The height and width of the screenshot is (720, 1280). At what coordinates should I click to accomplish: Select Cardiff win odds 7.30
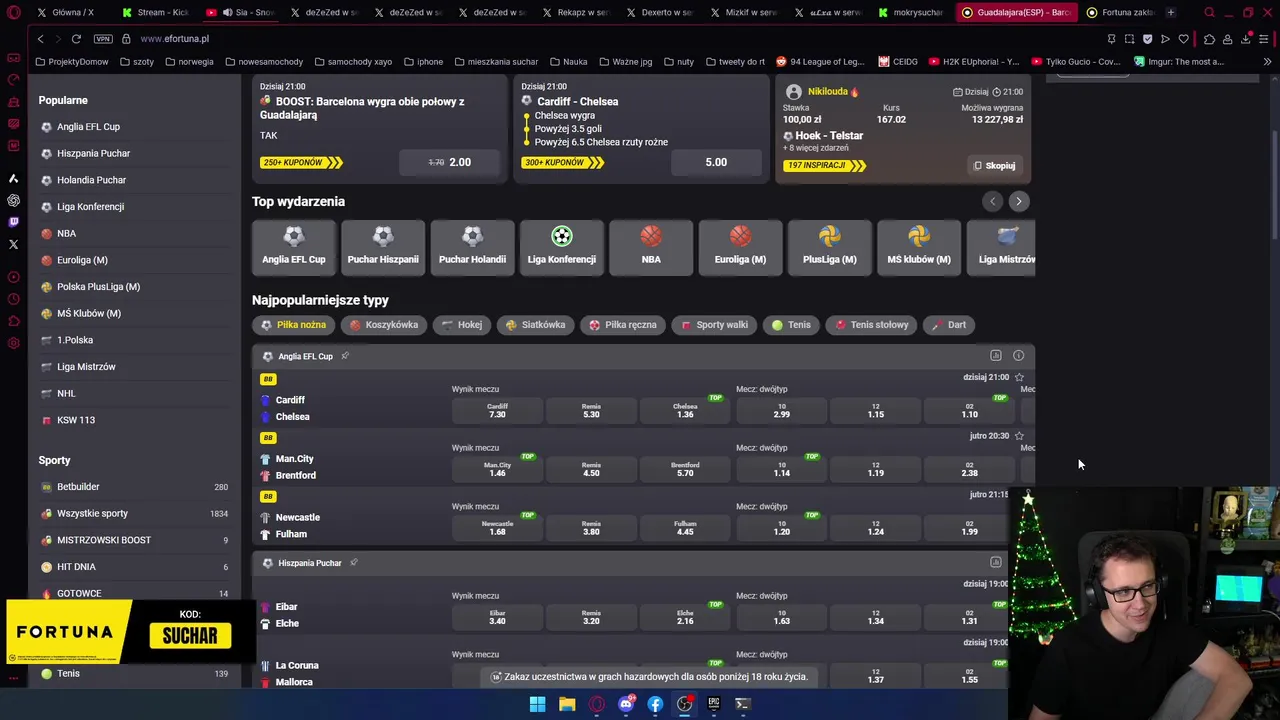point(497,410)
